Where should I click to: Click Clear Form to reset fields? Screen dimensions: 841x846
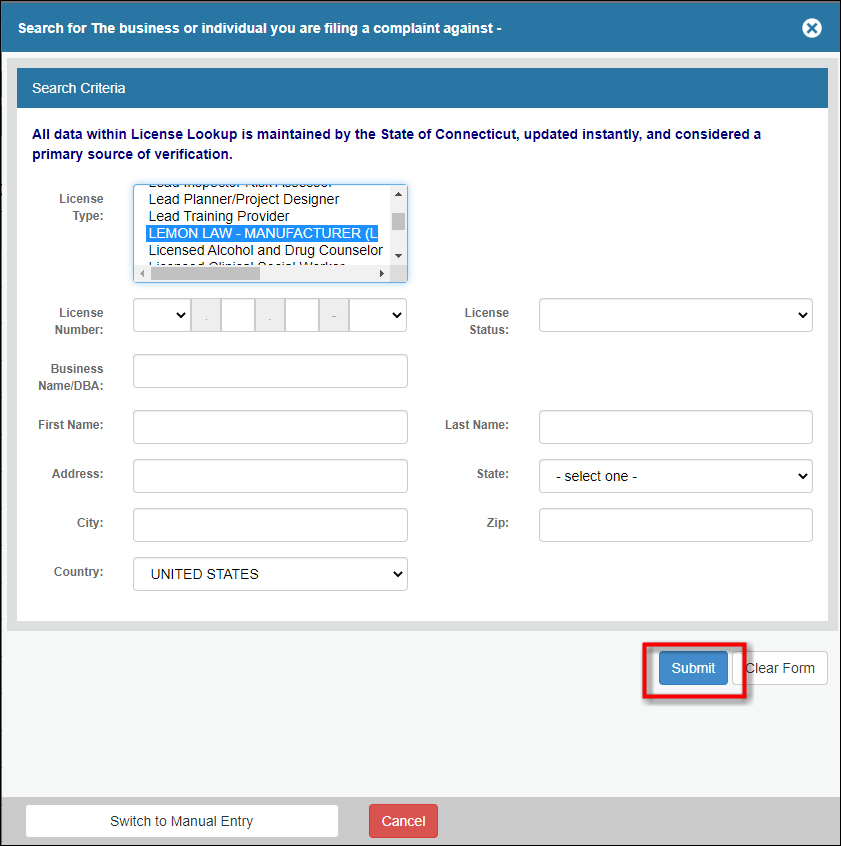tap(779, 668)
